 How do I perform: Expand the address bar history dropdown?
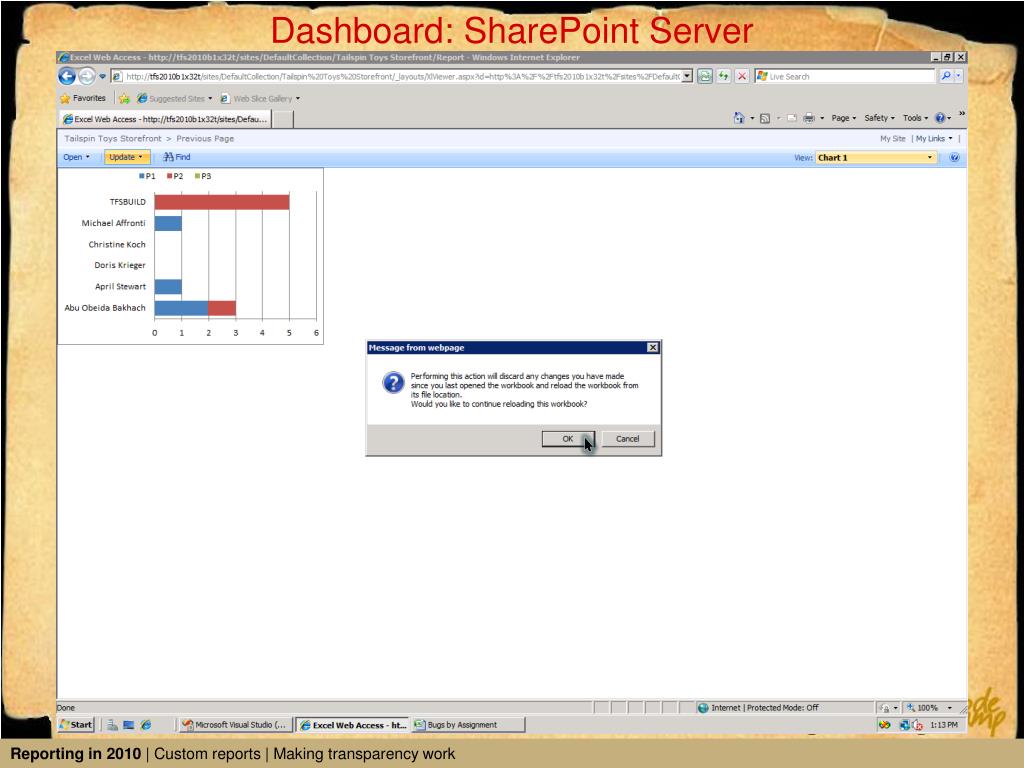click(x=687, y=76)
